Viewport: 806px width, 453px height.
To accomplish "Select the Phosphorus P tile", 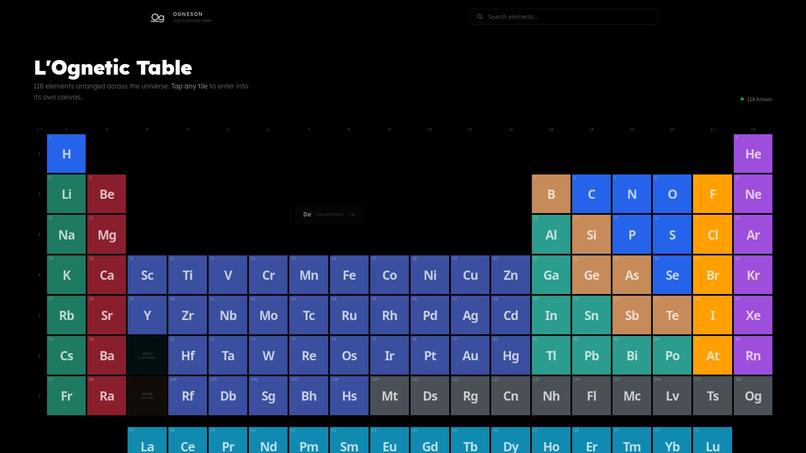I will tap(632, 234).
